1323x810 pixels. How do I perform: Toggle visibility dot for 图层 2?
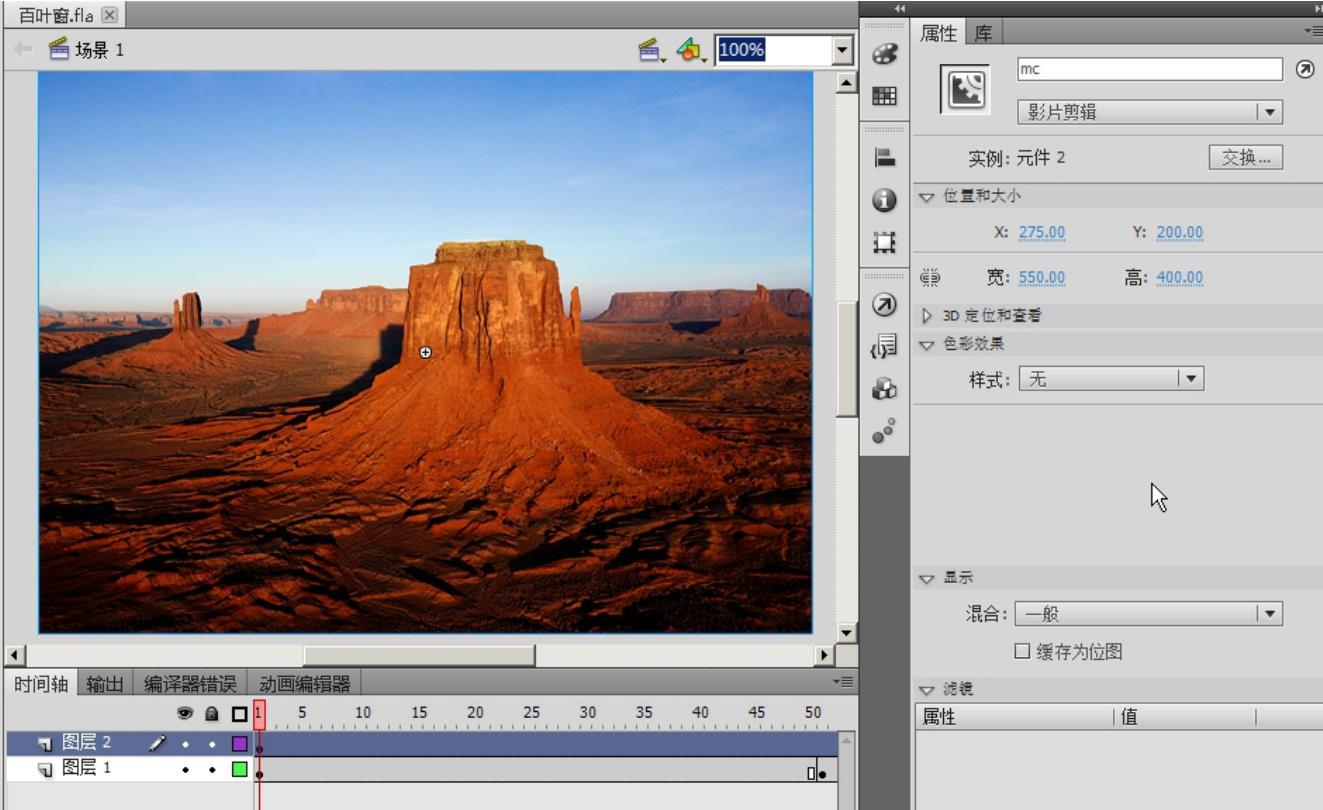coord(185,744)
